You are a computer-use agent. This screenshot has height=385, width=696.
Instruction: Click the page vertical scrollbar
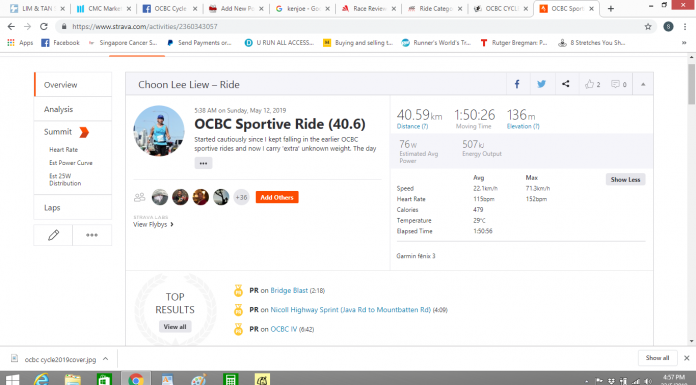692,84
